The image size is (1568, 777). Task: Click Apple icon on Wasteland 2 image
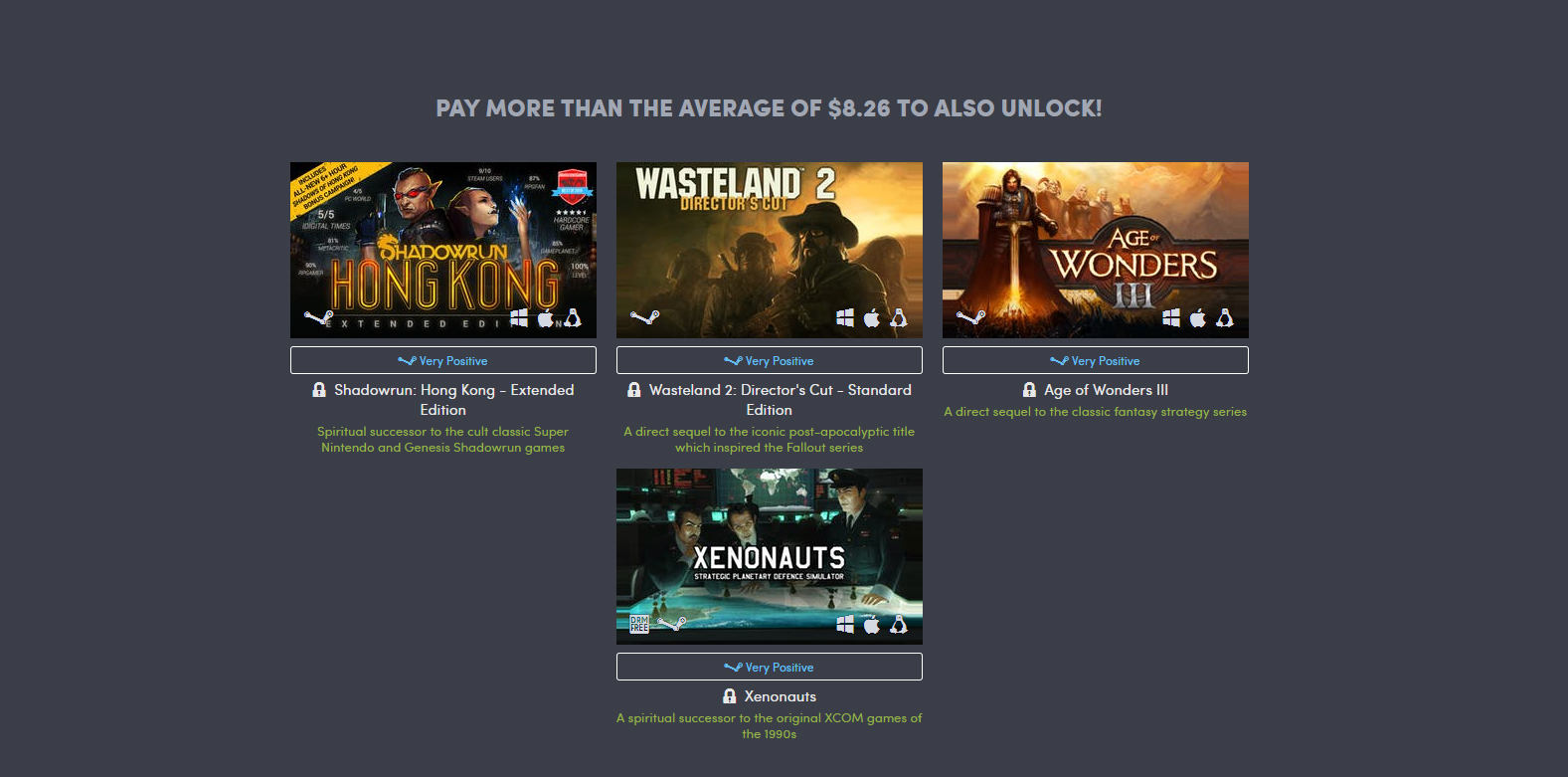[x=872, y=318]
